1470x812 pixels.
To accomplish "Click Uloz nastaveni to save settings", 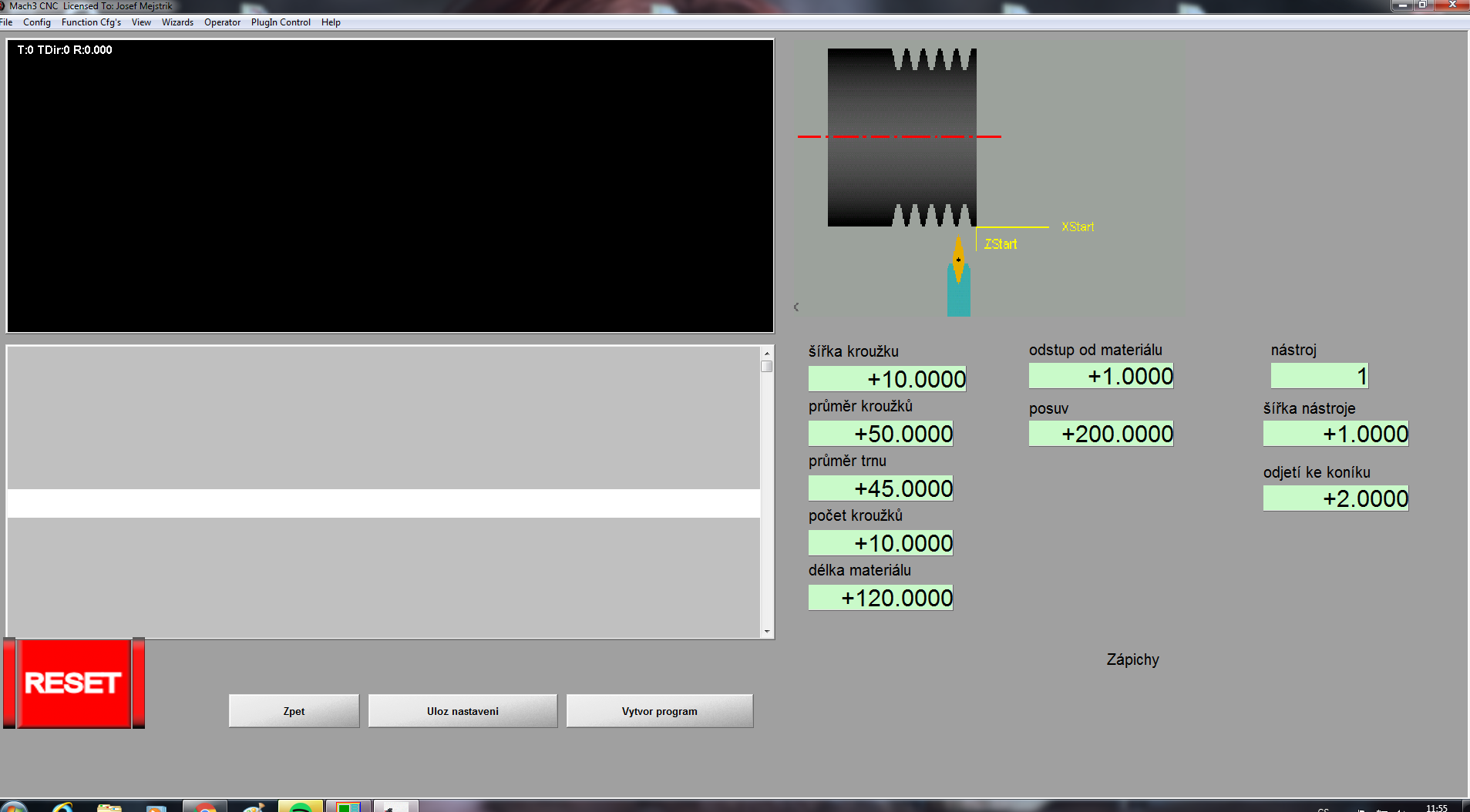I will pos(463,711).
